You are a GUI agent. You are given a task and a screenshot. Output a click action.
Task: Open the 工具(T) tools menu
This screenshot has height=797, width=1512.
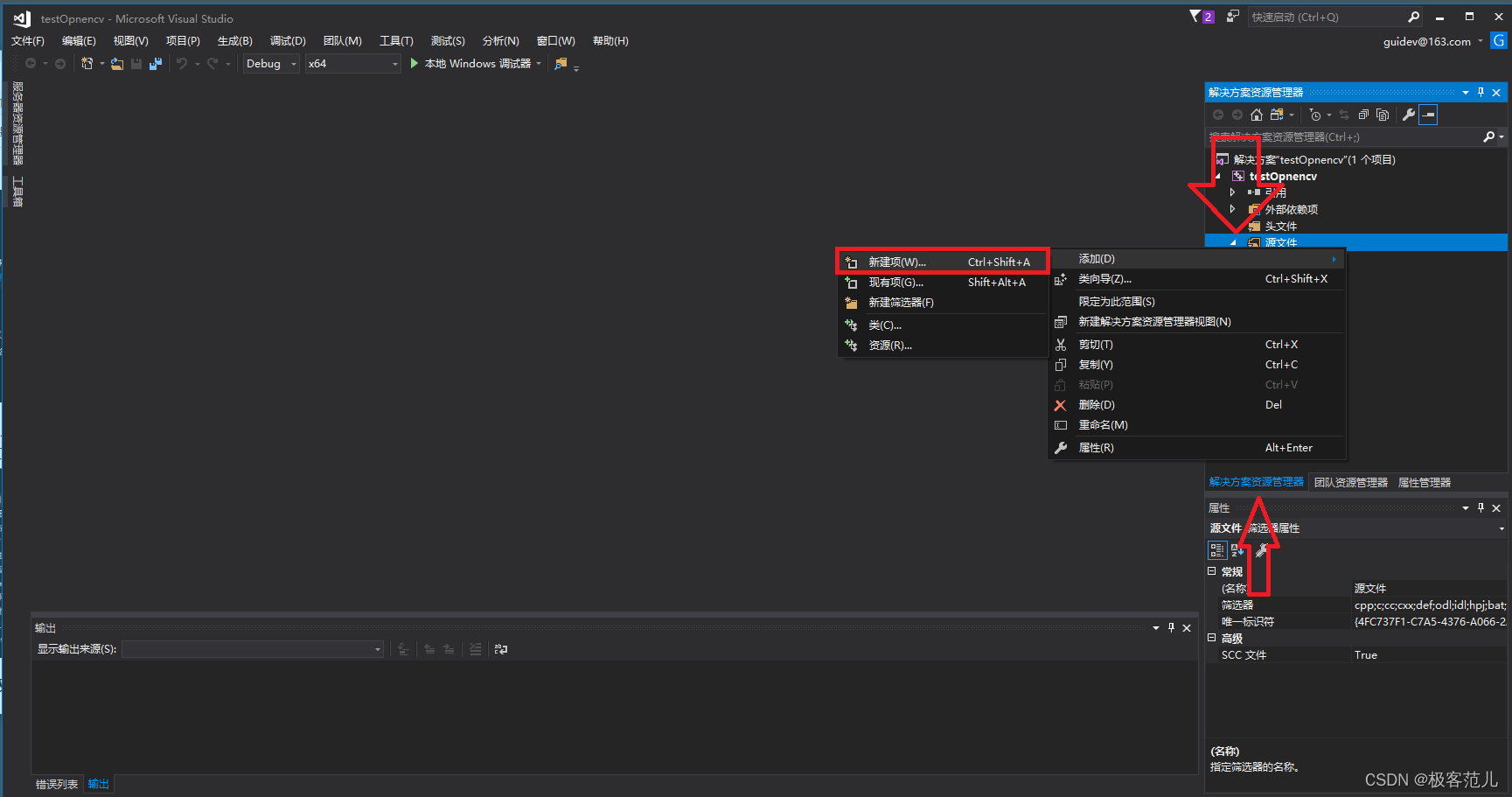(x=396, y=41)
